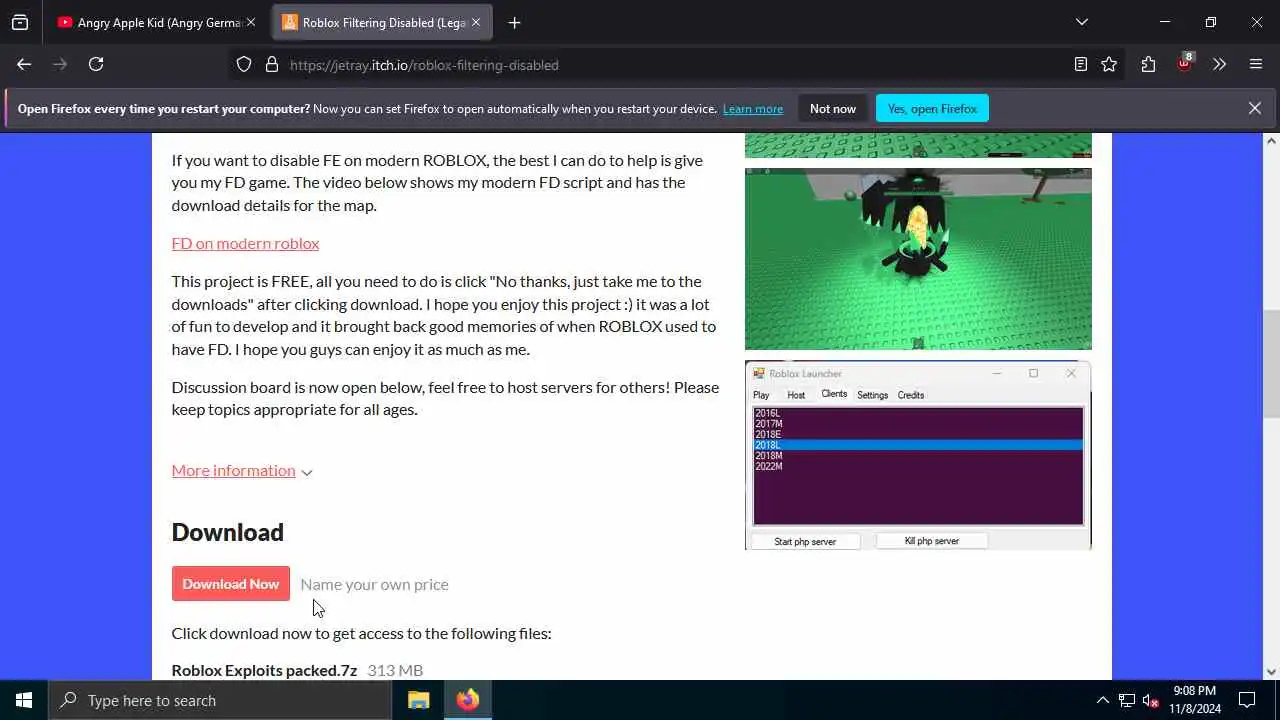Screen dimensions: 1280x720
Task: Bookmark this page with the star icon
Action: coord(1109,65)
